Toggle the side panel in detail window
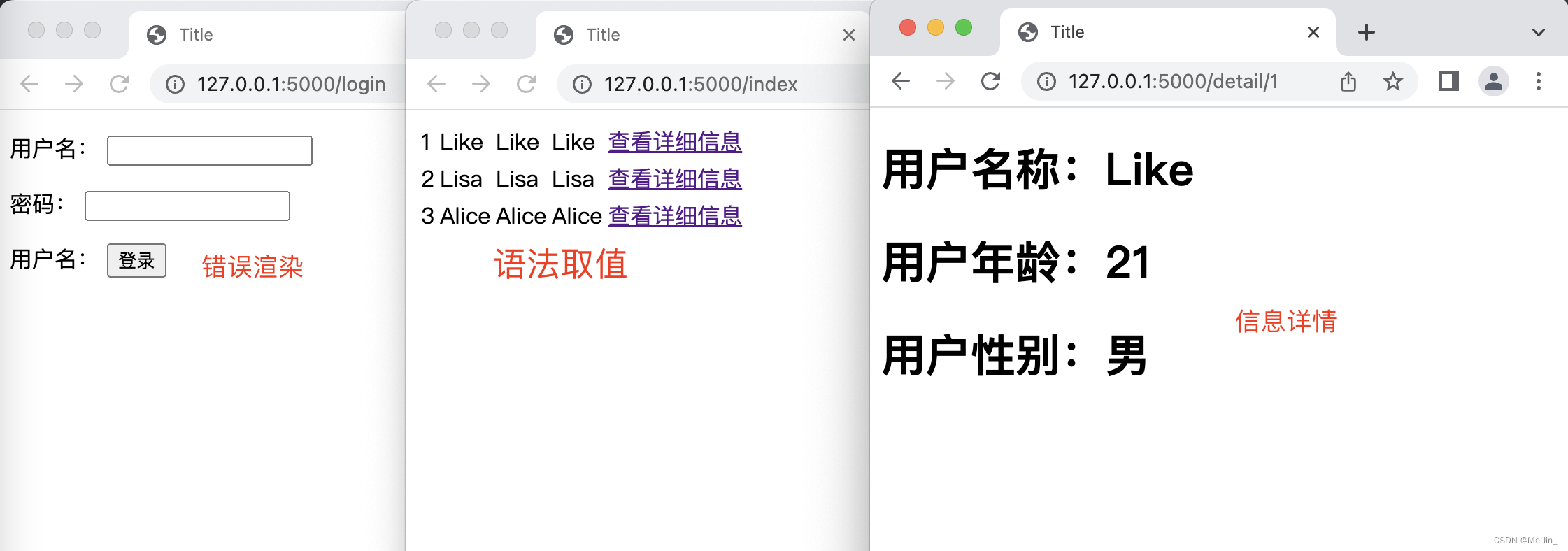The width and height of the screenshot is (1568, 551). pyautogui.click(x=1449, y=82)
